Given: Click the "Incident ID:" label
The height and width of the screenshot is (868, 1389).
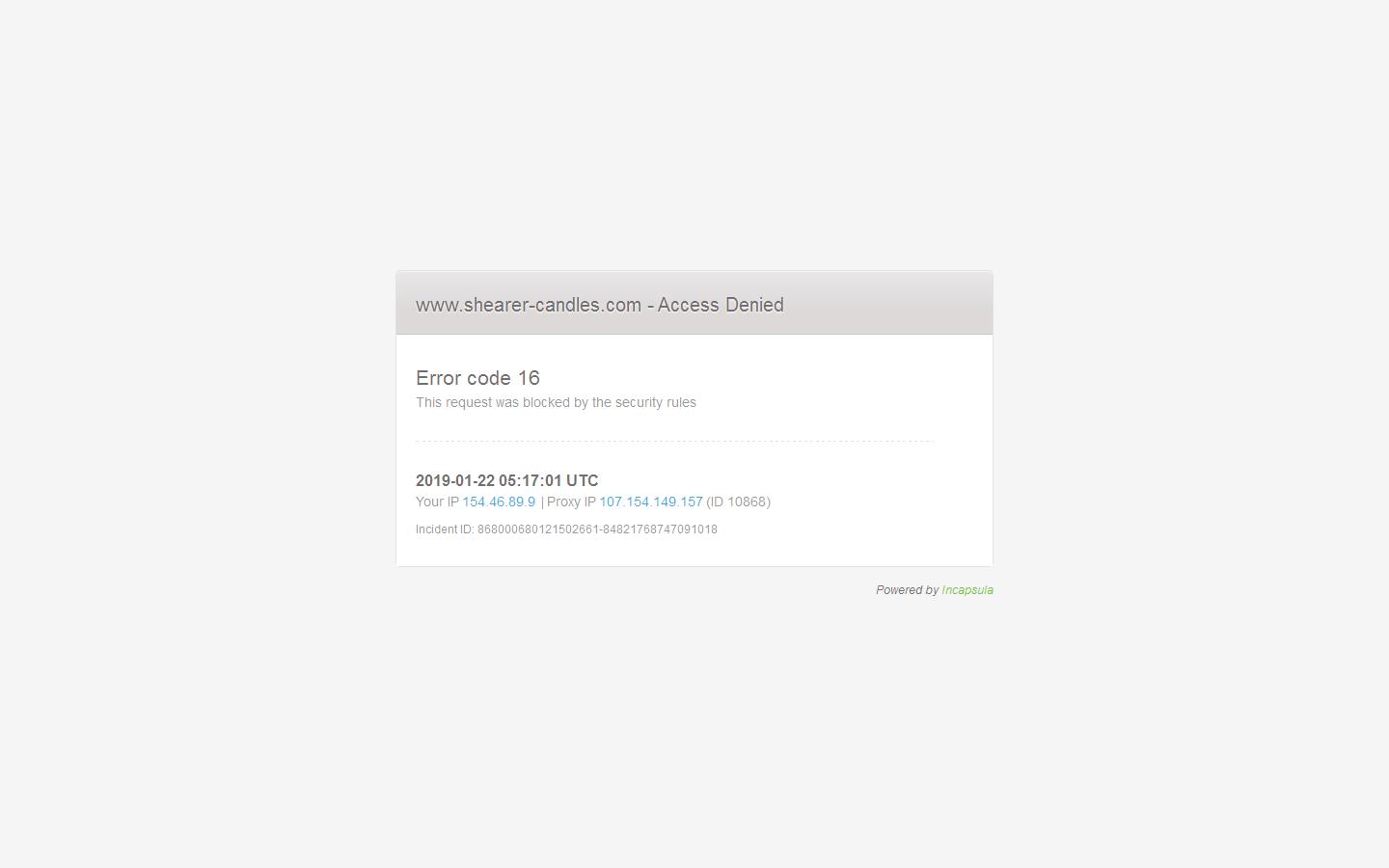Looking at the screenshot, I should click(x=445, y=529).
